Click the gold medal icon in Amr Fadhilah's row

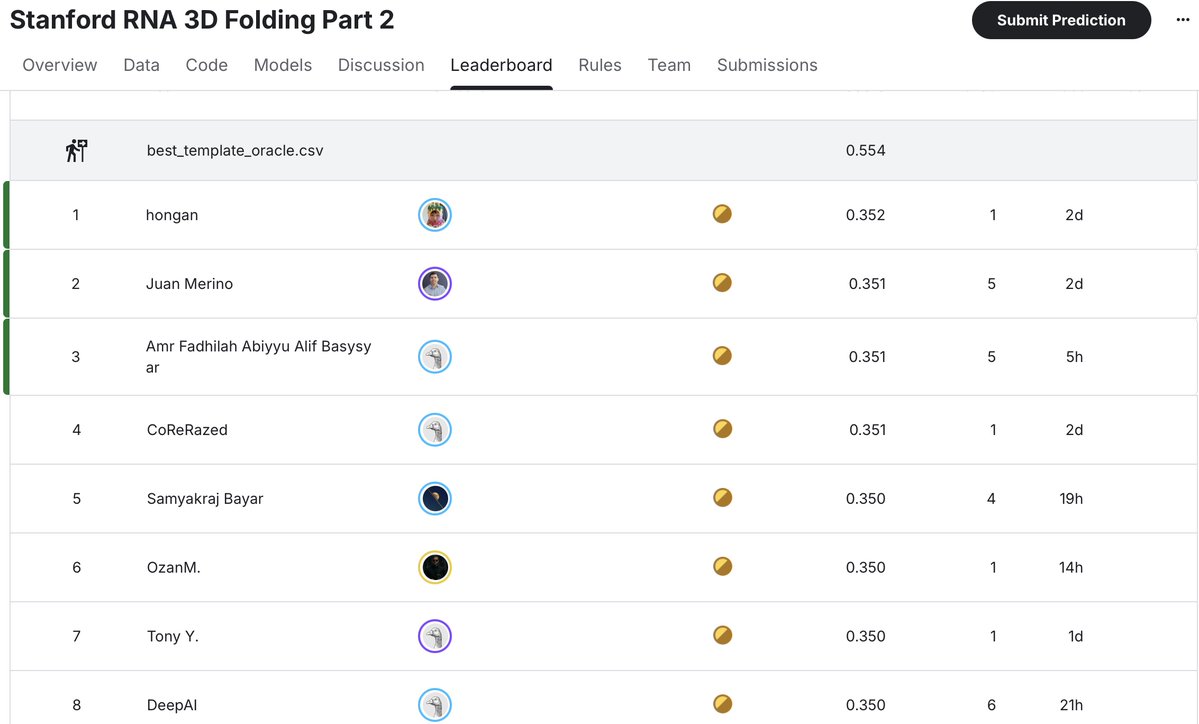pos(722,356)
